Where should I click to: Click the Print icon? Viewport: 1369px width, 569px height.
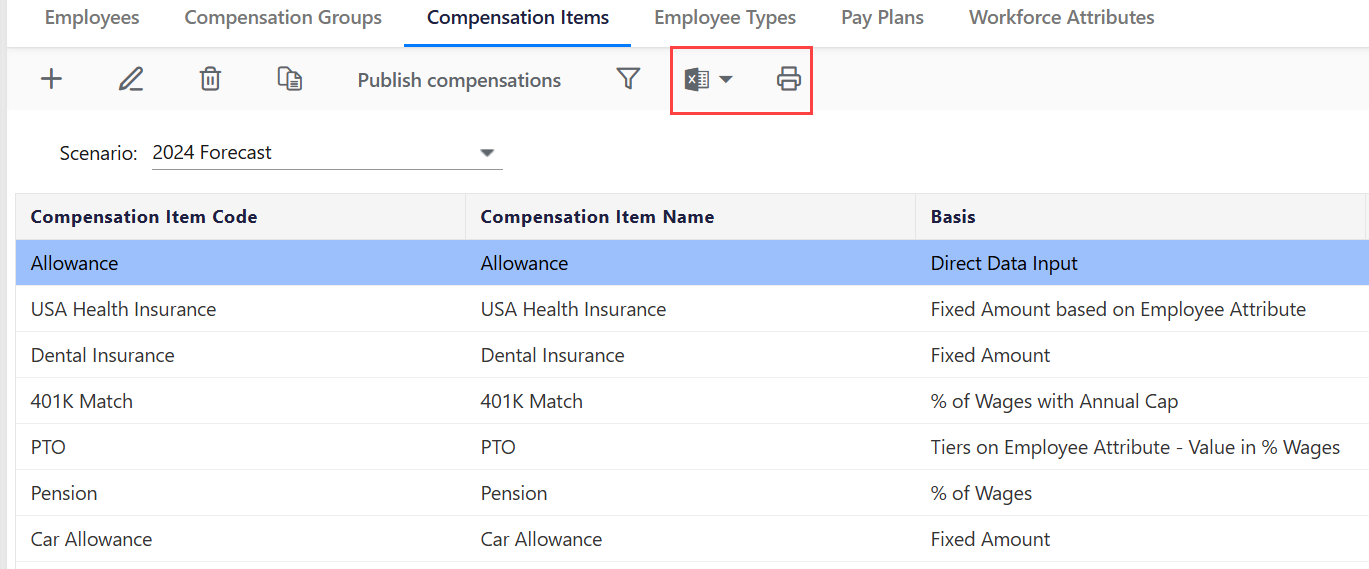(x=789, y=80)
